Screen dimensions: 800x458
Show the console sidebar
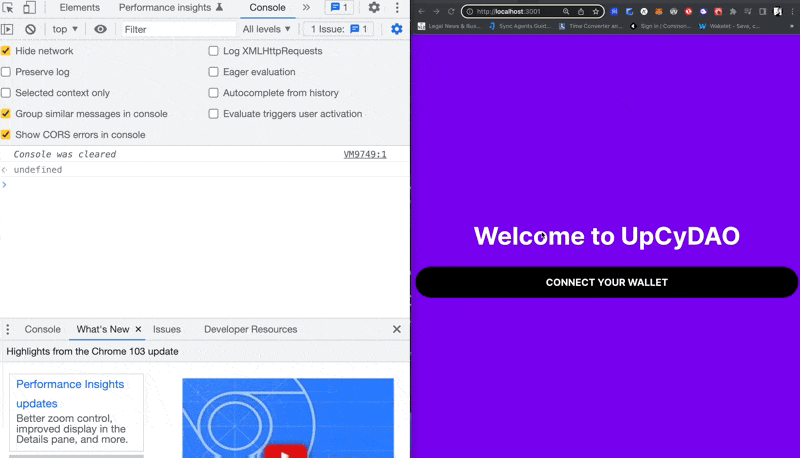8,30
